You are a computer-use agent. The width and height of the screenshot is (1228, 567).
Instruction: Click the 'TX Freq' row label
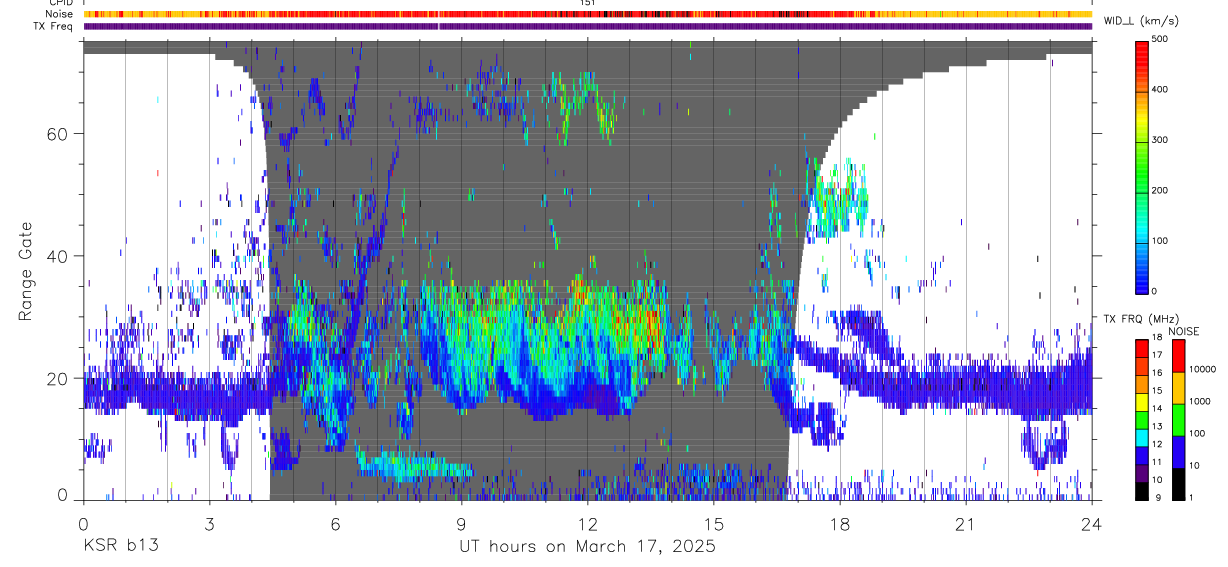click(x=54, y=26)
